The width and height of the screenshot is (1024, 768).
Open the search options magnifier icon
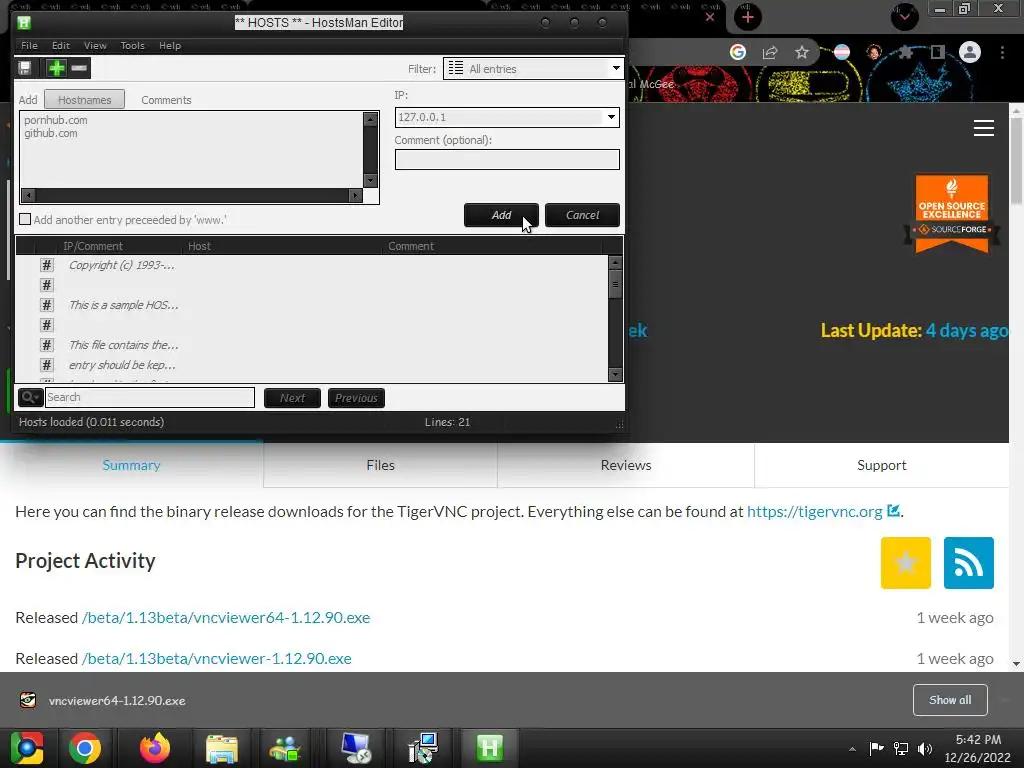point(30,397)
